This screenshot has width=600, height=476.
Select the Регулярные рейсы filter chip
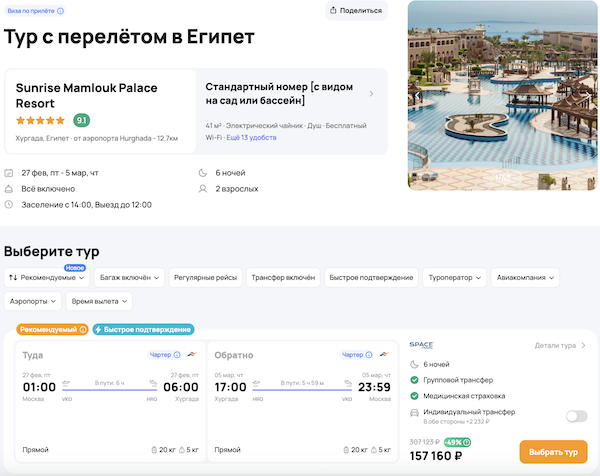pos(205,277)
